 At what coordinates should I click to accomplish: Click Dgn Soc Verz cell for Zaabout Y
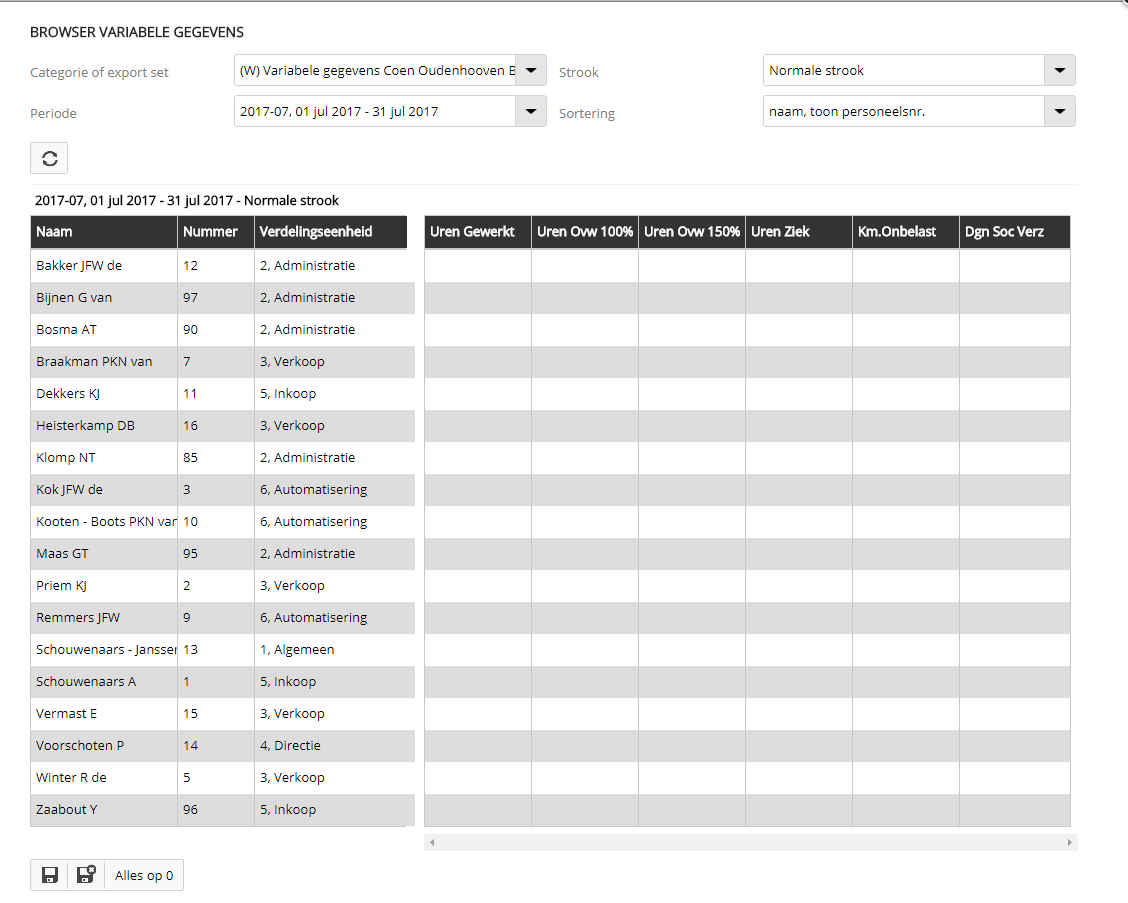(1014, 810)
